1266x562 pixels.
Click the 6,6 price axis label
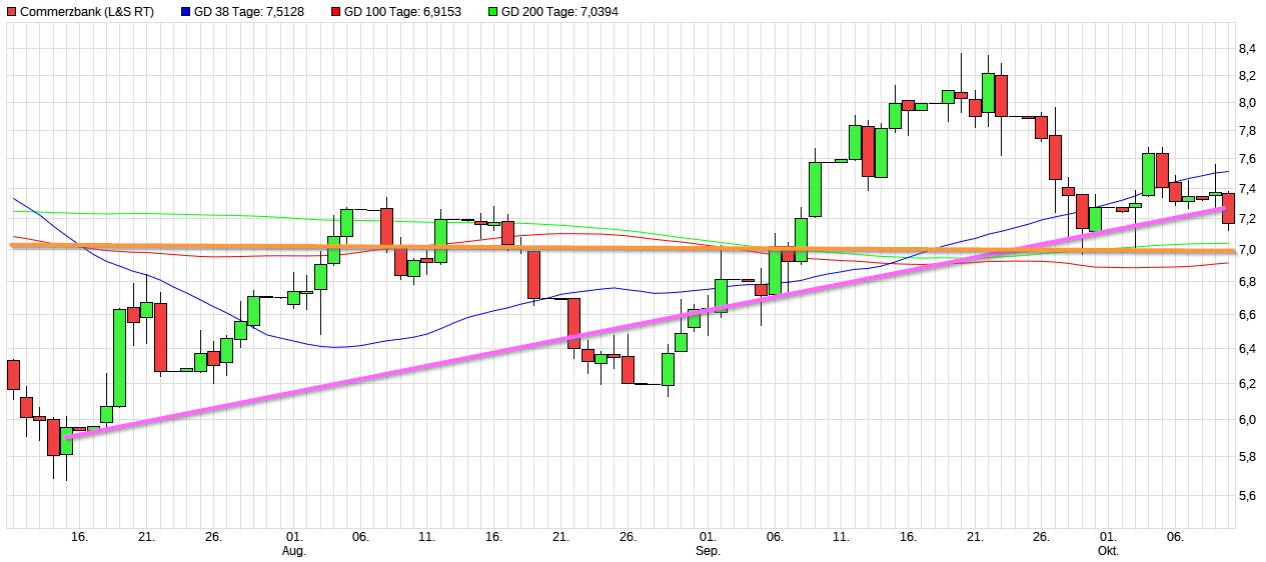(x=1248, y=315)
